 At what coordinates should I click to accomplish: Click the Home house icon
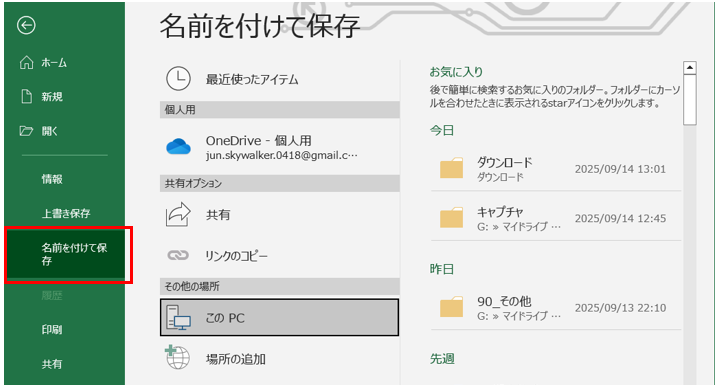point(27,62)
